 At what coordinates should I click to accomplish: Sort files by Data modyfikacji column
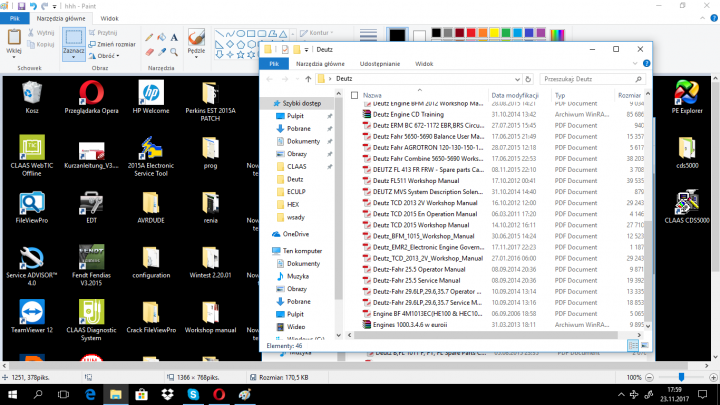click(x=517, y=95)
